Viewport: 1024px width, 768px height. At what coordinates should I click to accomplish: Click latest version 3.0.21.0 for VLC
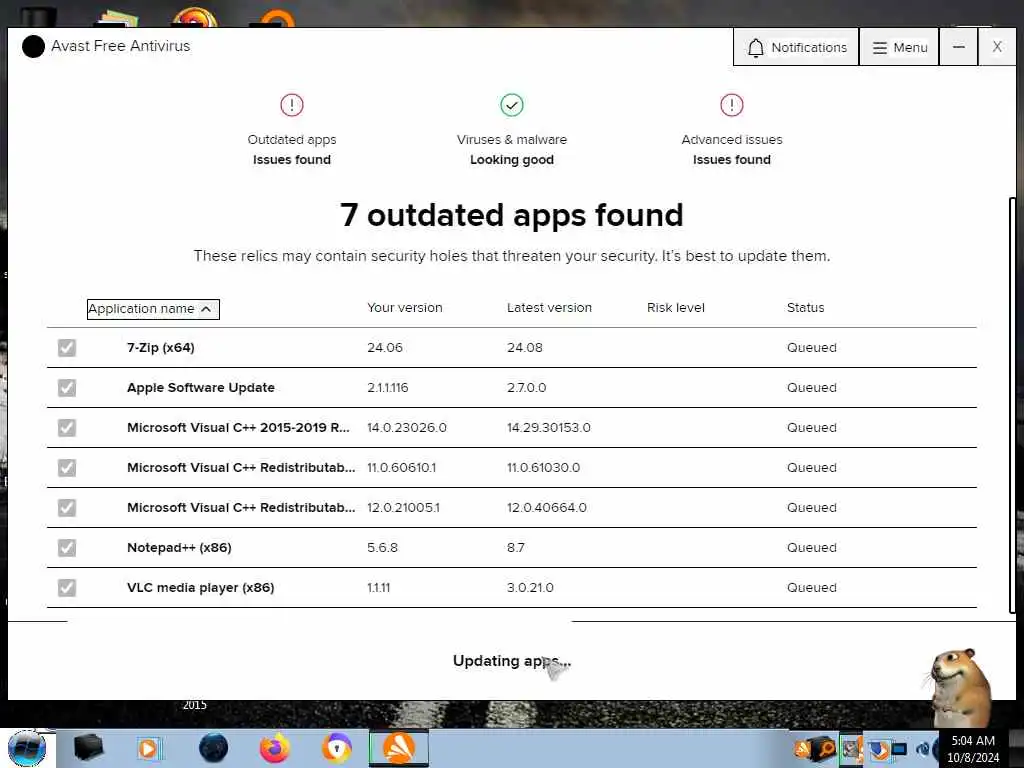click(530, 587)
